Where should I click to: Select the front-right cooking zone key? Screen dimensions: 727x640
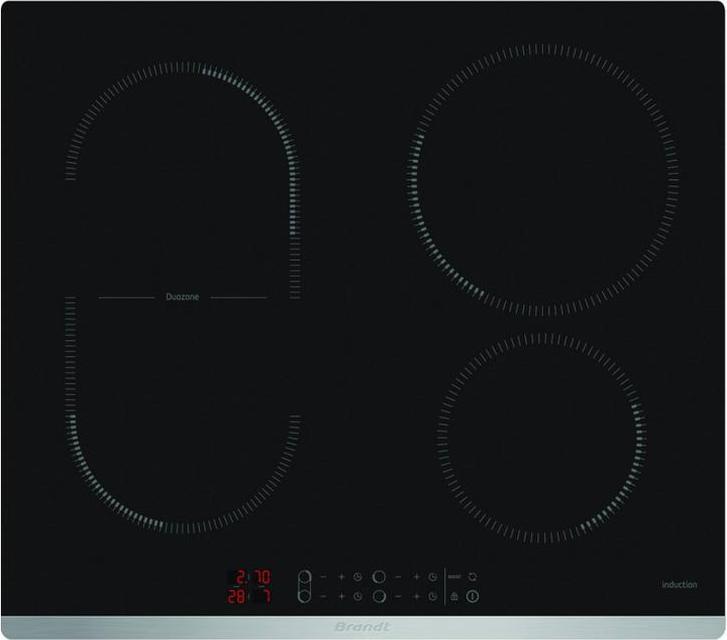tap(379, 596)
